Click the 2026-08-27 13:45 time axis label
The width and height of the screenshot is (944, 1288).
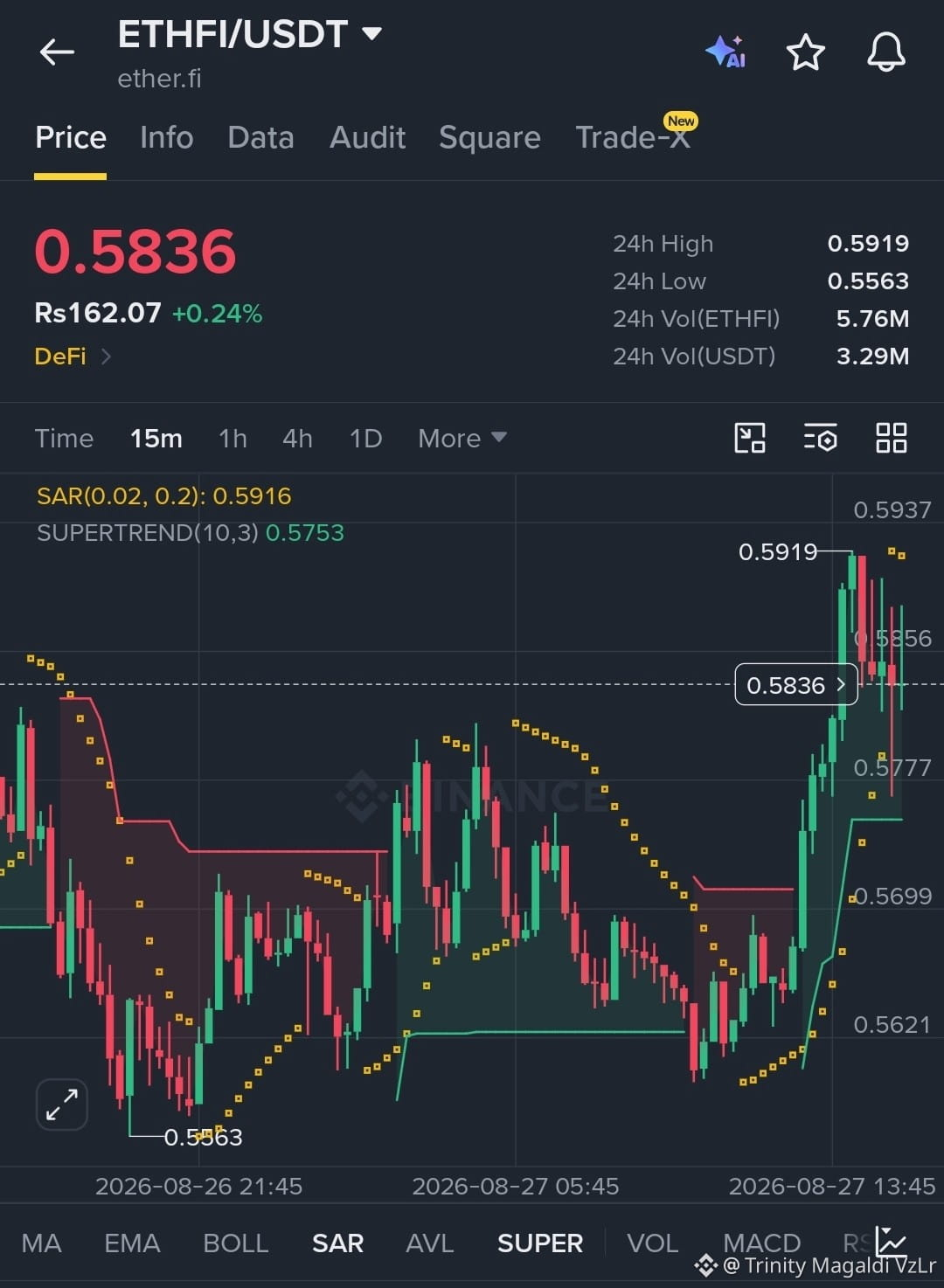(832, 1186)
